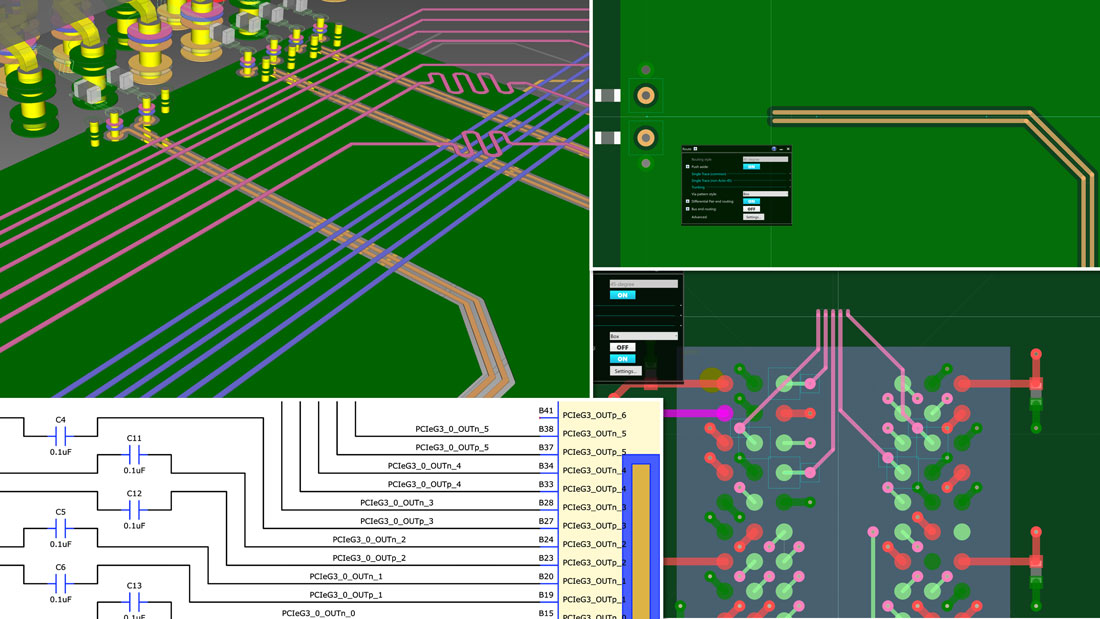Click net label PCIeG3_0_OUTn_3 on wire
The width and height of the screenshot is (1100, 619).
(397, 502)
